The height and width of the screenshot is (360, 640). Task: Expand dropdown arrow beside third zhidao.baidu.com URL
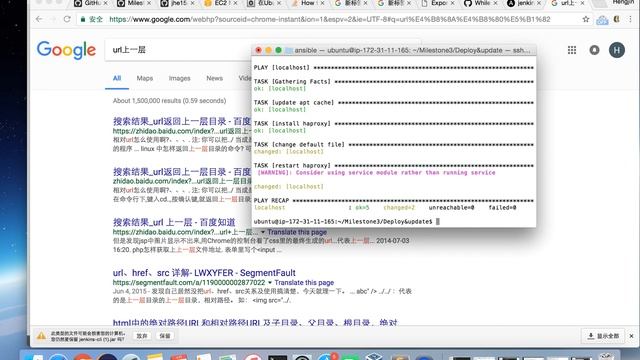263,232
